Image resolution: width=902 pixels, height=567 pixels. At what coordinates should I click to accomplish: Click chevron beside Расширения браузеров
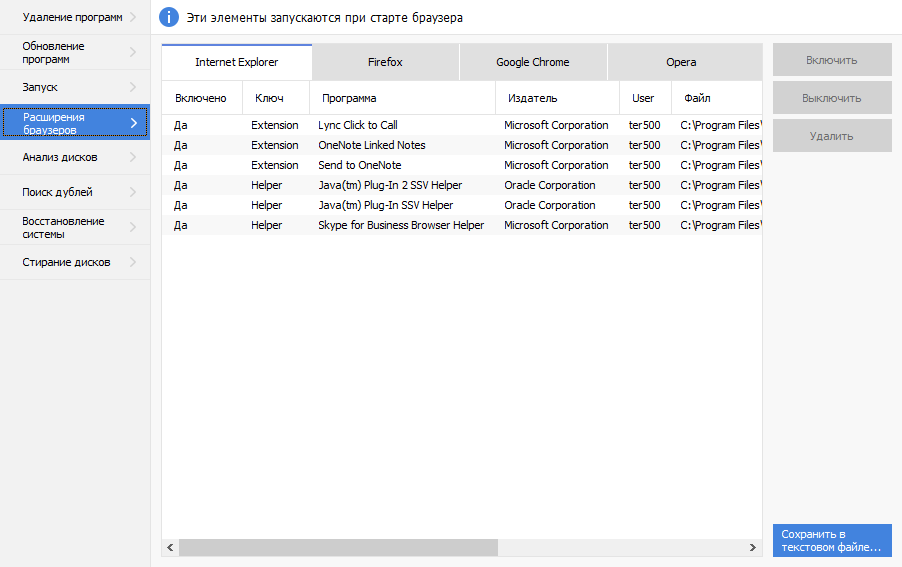click(x=133, y=122)
